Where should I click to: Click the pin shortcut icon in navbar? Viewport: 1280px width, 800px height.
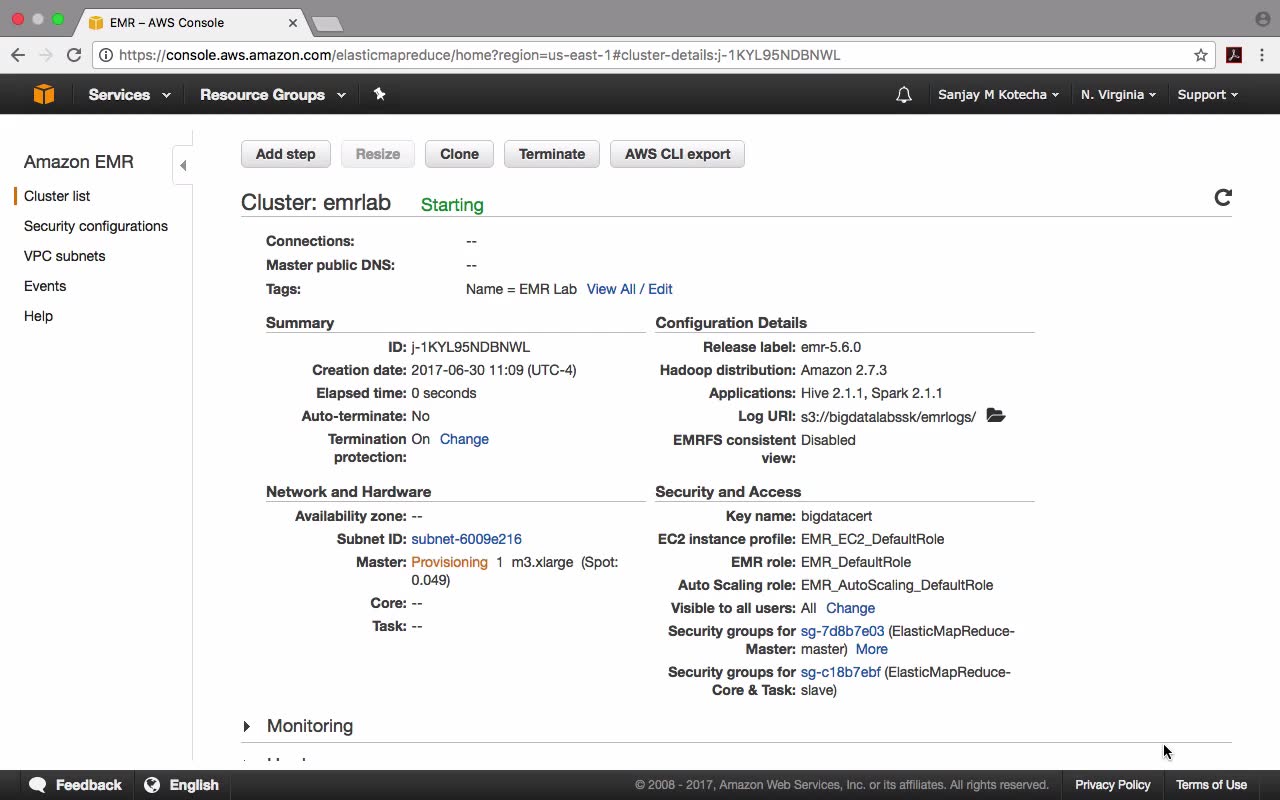point(379,94)
